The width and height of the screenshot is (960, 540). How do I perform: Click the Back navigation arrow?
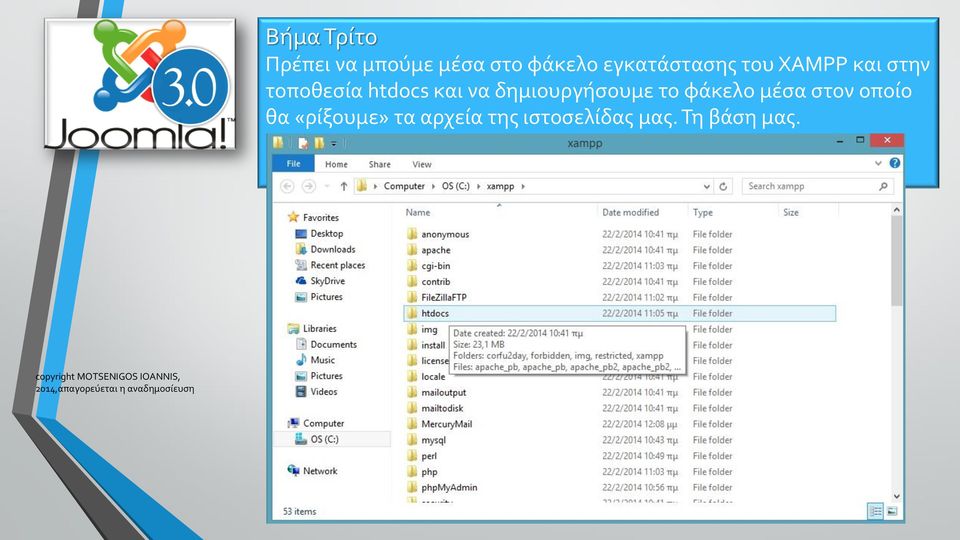click(287, 186)
